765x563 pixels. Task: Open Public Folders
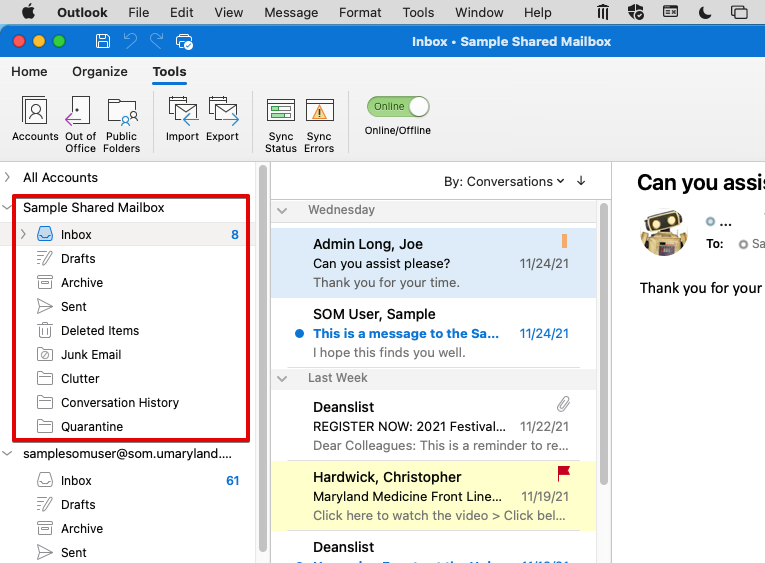(121, 123)
